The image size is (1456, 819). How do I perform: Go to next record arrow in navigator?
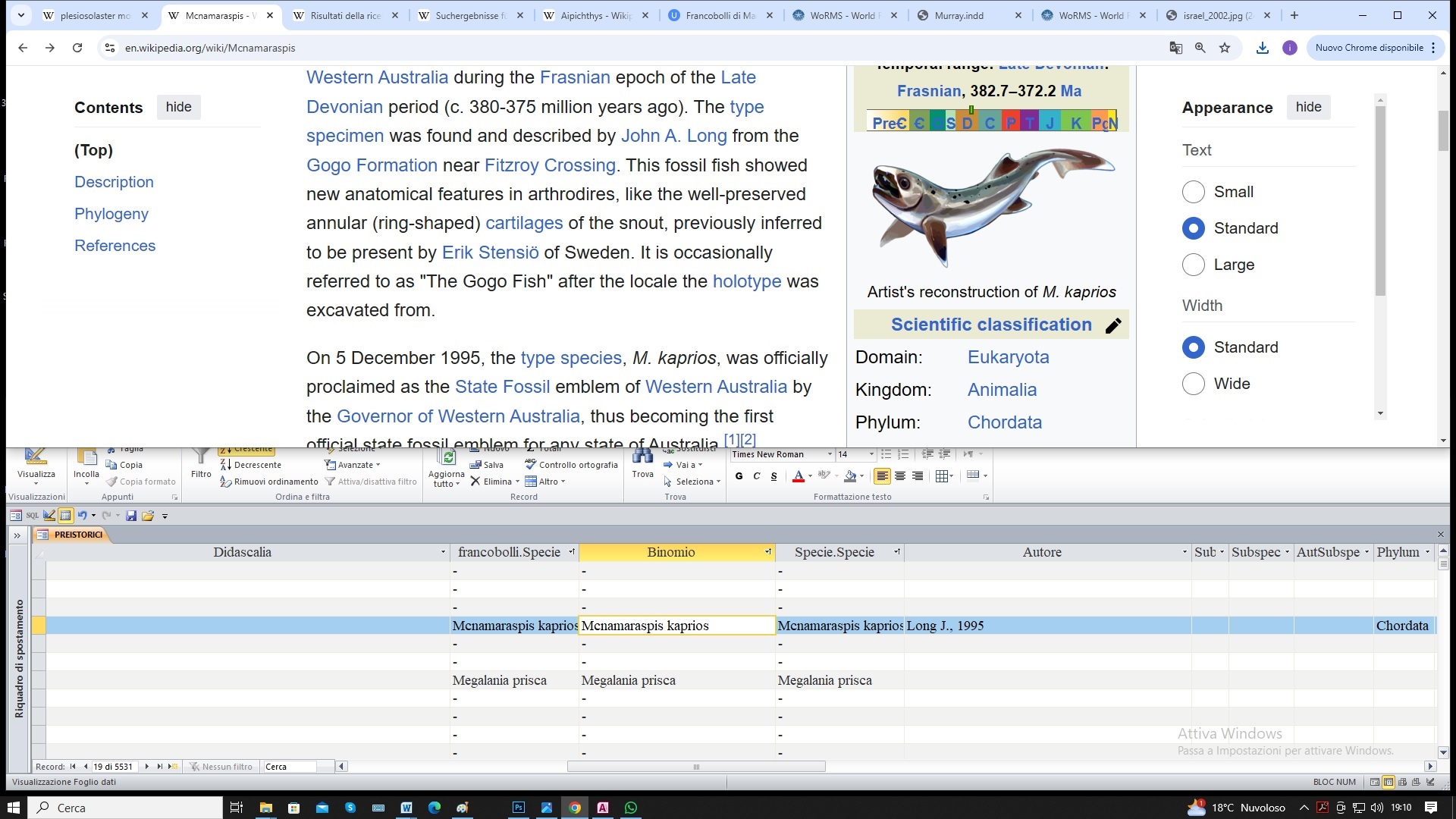pyautogui.click(x=146, y=767)
